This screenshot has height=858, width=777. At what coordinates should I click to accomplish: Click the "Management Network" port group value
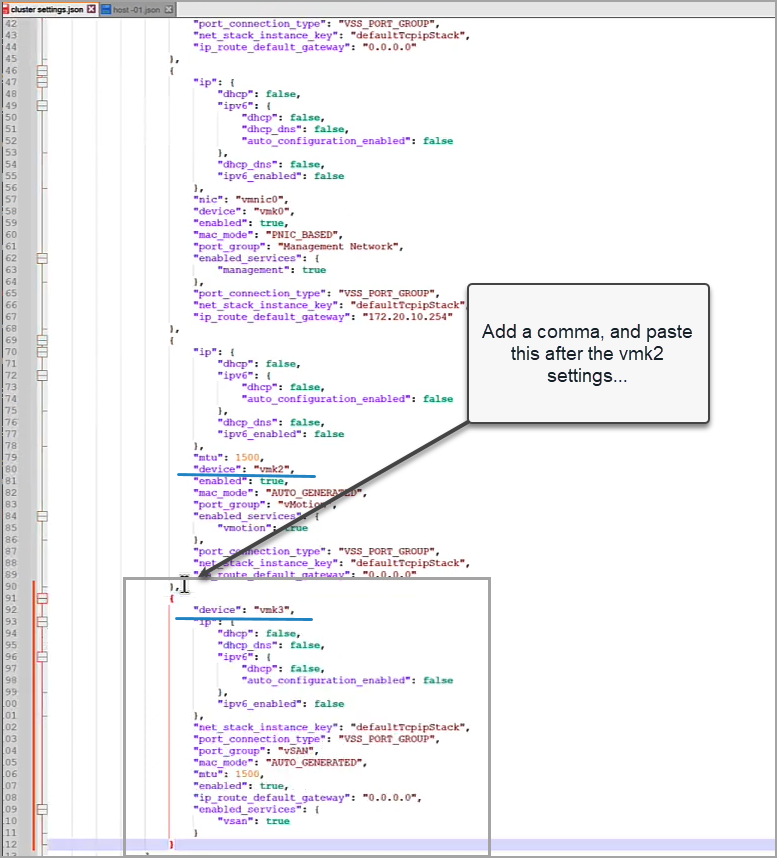[338, 246]
